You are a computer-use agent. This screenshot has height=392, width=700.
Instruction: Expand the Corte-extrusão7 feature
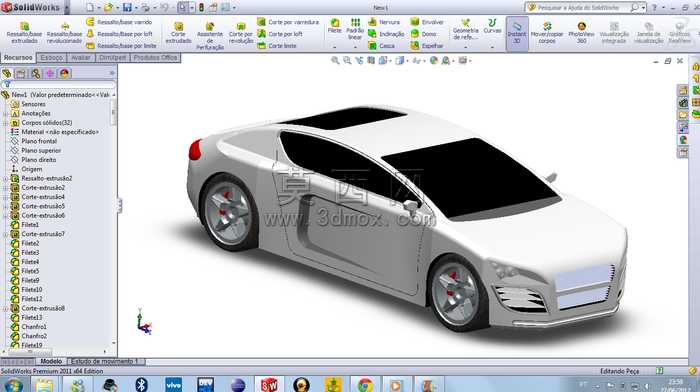(5, 234)
